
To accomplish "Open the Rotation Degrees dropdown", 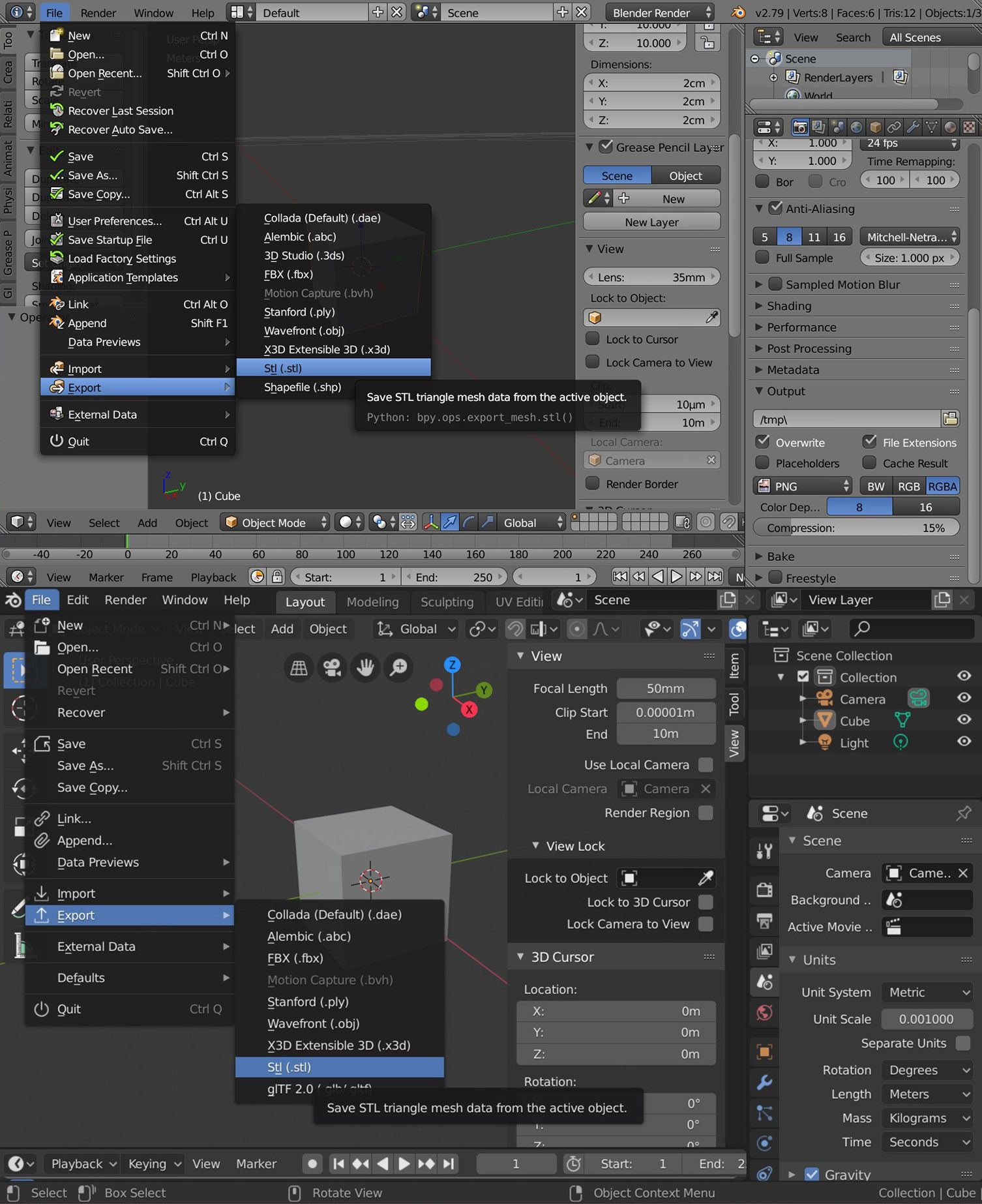I will click(927, 1070).
